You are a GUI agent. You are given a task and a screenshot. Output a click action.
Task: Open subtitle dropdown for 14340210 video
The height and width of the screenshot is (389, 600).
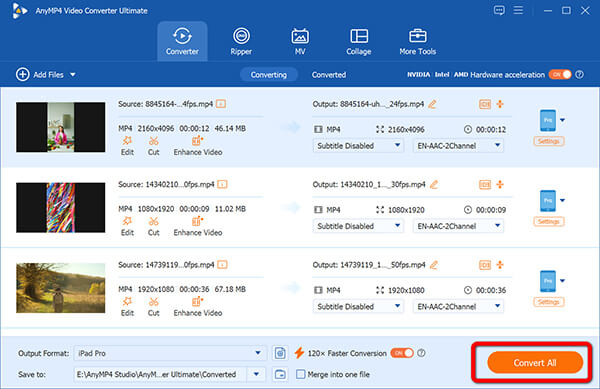[x=358, y=226]
